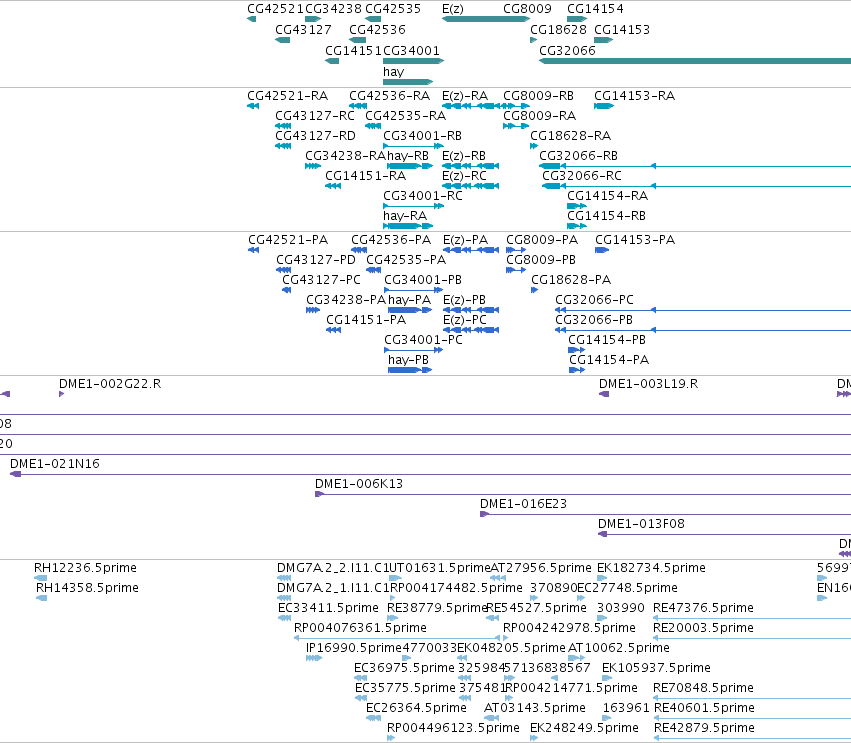The height and width of the screenshot is (743, 851).
Task: Select the long CG32066 gene bar
Action: click(695, 61)
